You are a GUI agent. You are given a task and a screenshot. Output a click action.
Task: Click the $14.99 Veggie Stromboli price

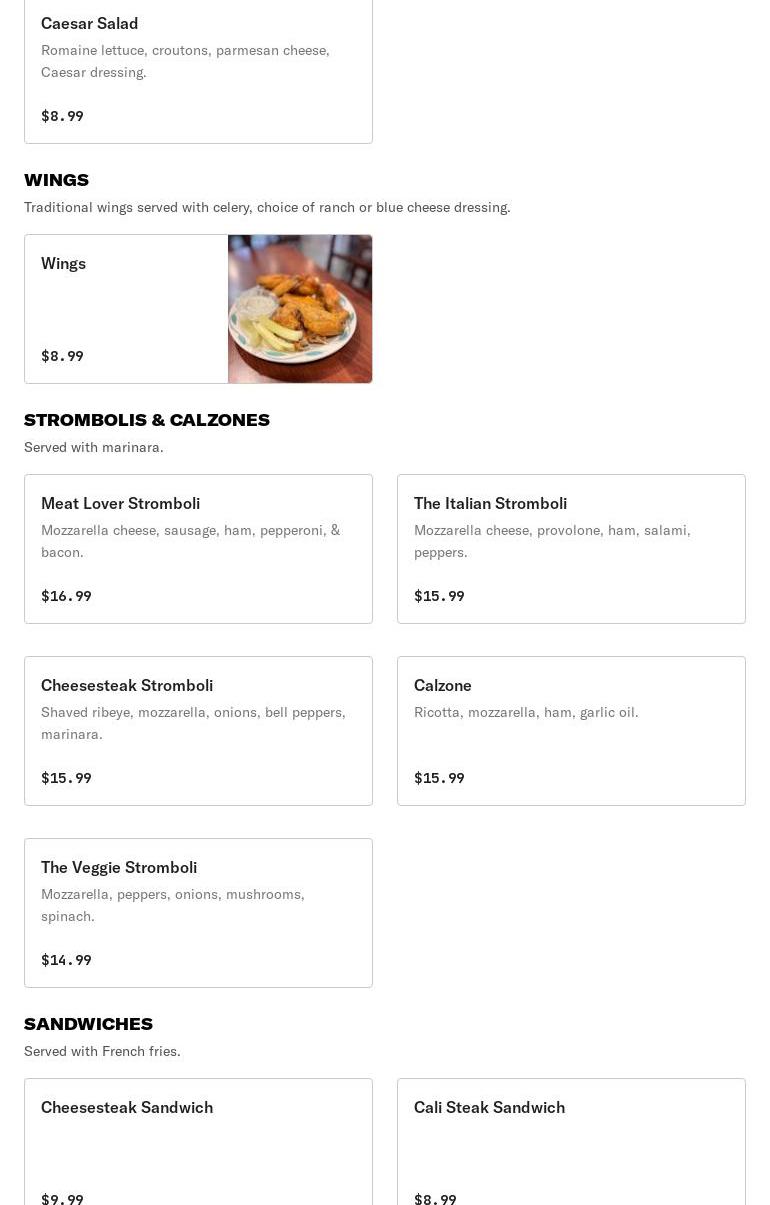66,960
